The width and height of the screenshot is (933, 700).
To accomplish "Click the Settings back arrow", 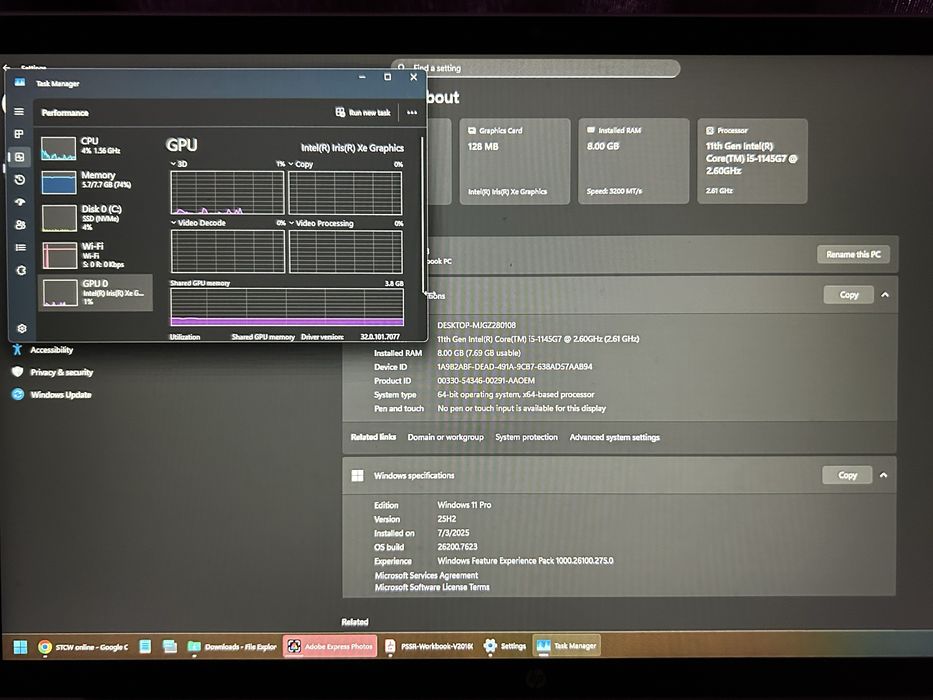I will (x=7, y=68).
